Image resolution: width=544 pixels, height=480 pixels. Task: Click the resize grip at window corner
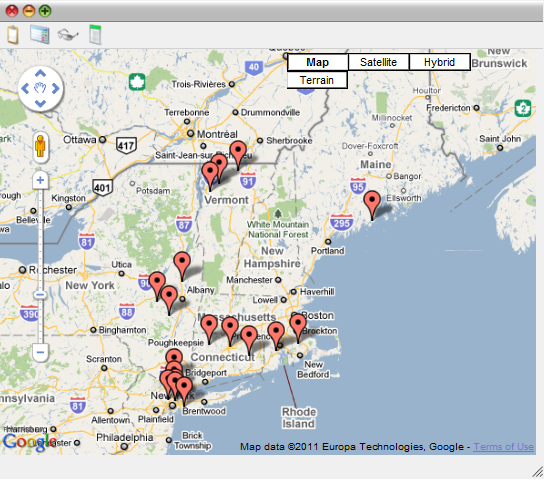point(538,472)
